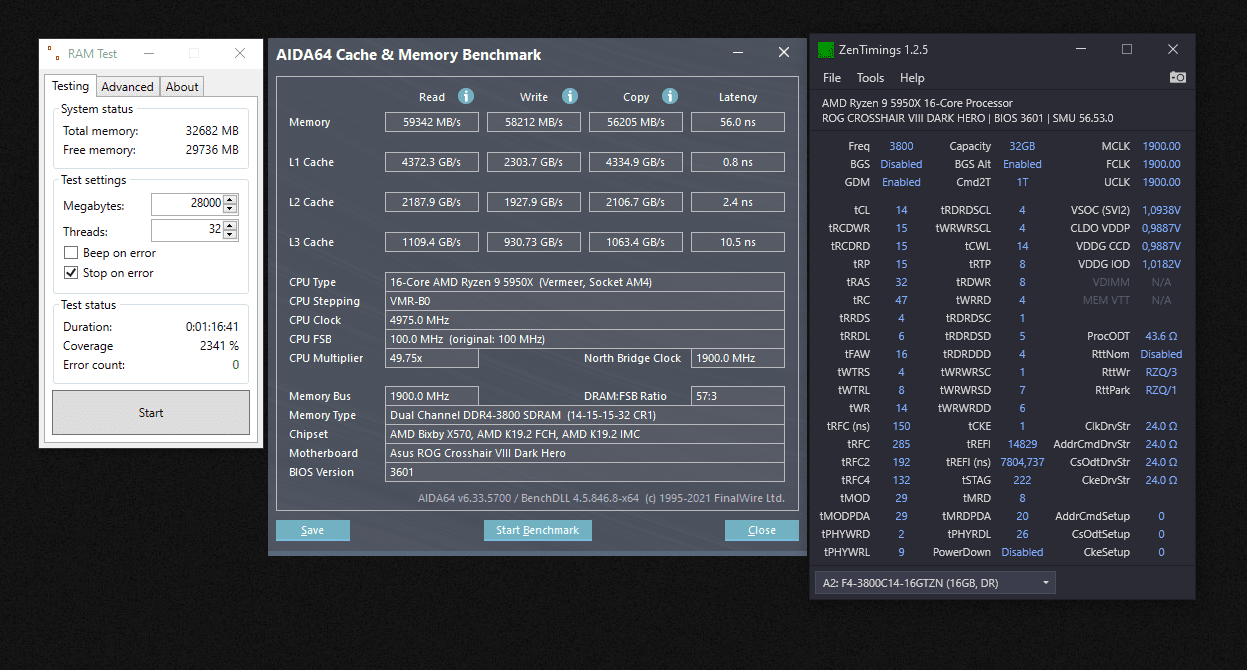Open the Help menu in ZenTimings
This screenshot has height=670, width=1247.
[912, 78]
